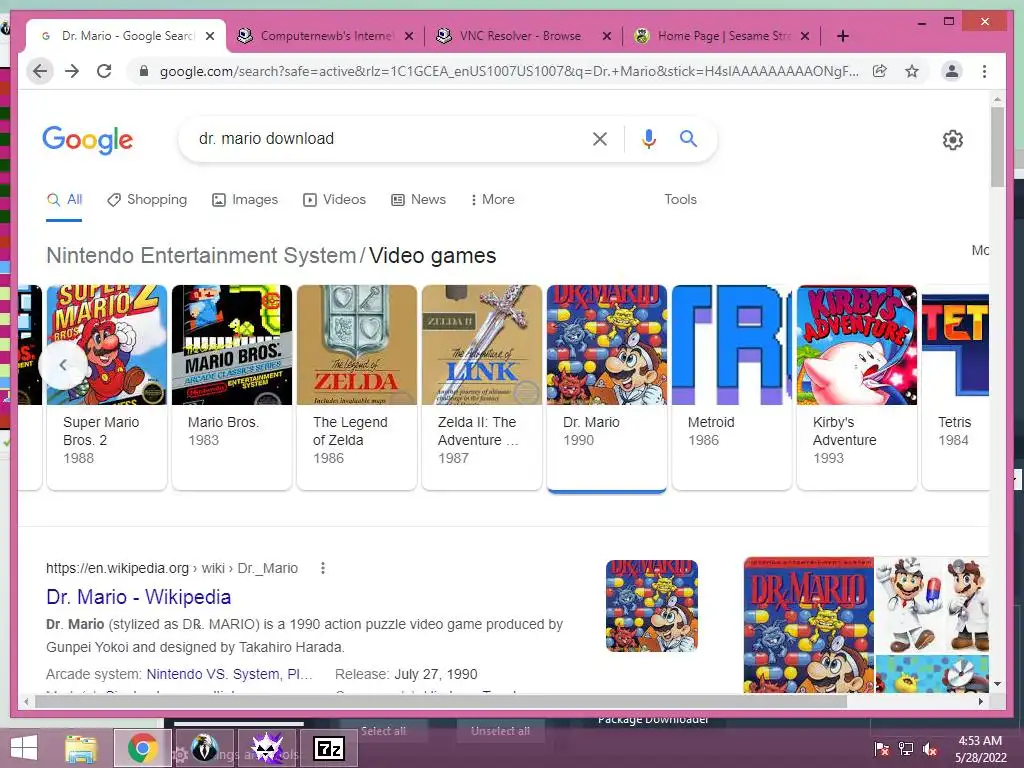This screenshot has width=1024, height=768.
Task: Select the Shopping search filter
Action: pos(147,200)
